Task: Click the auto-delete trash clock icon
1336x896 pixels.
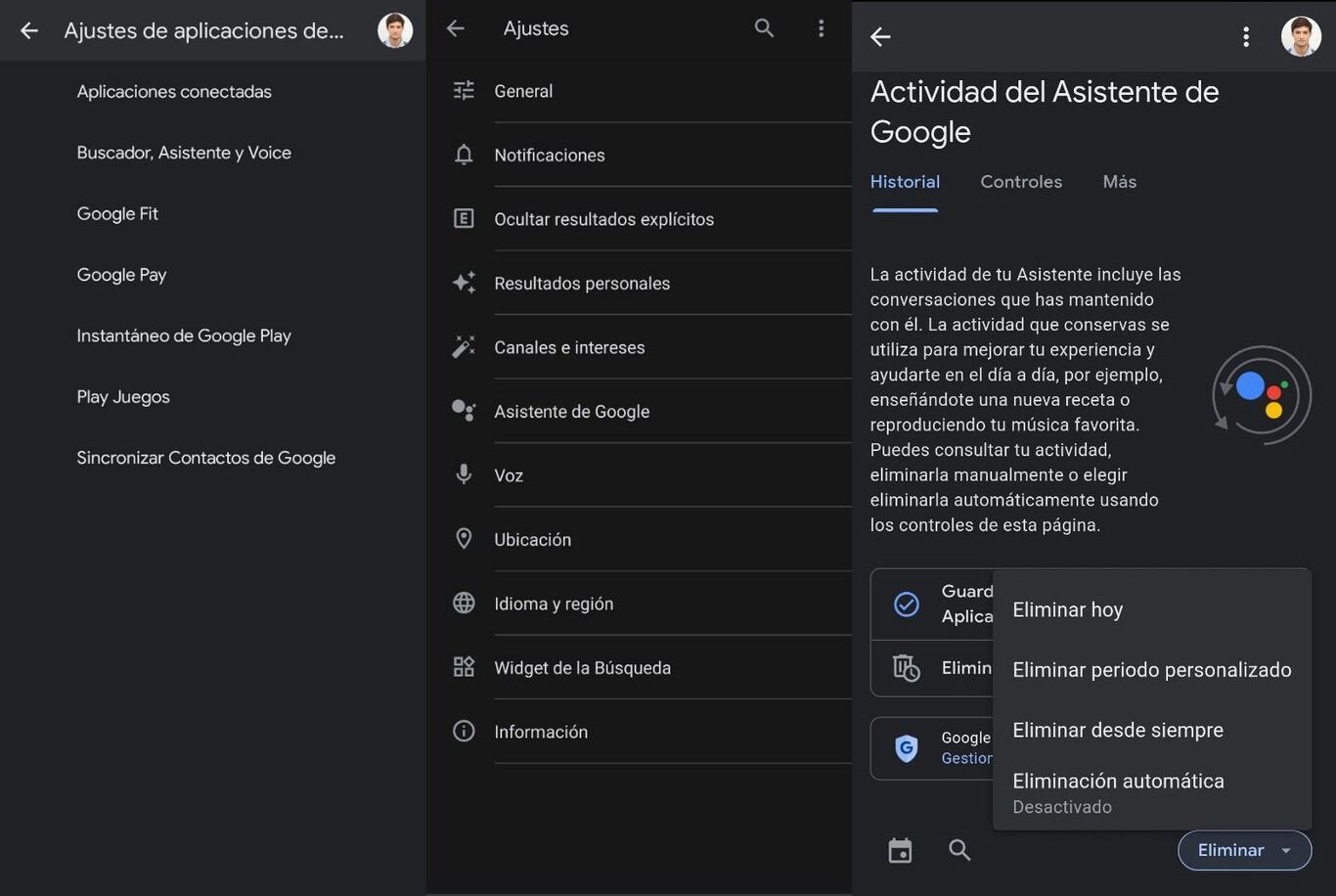Action: pos(907,668)
